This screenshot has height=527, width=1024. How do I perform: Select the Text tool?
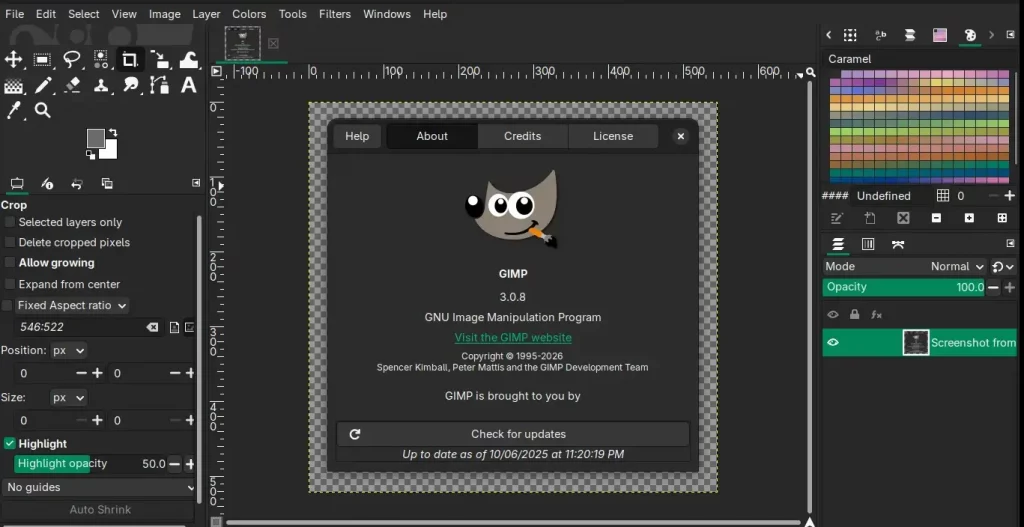[189, 86]
